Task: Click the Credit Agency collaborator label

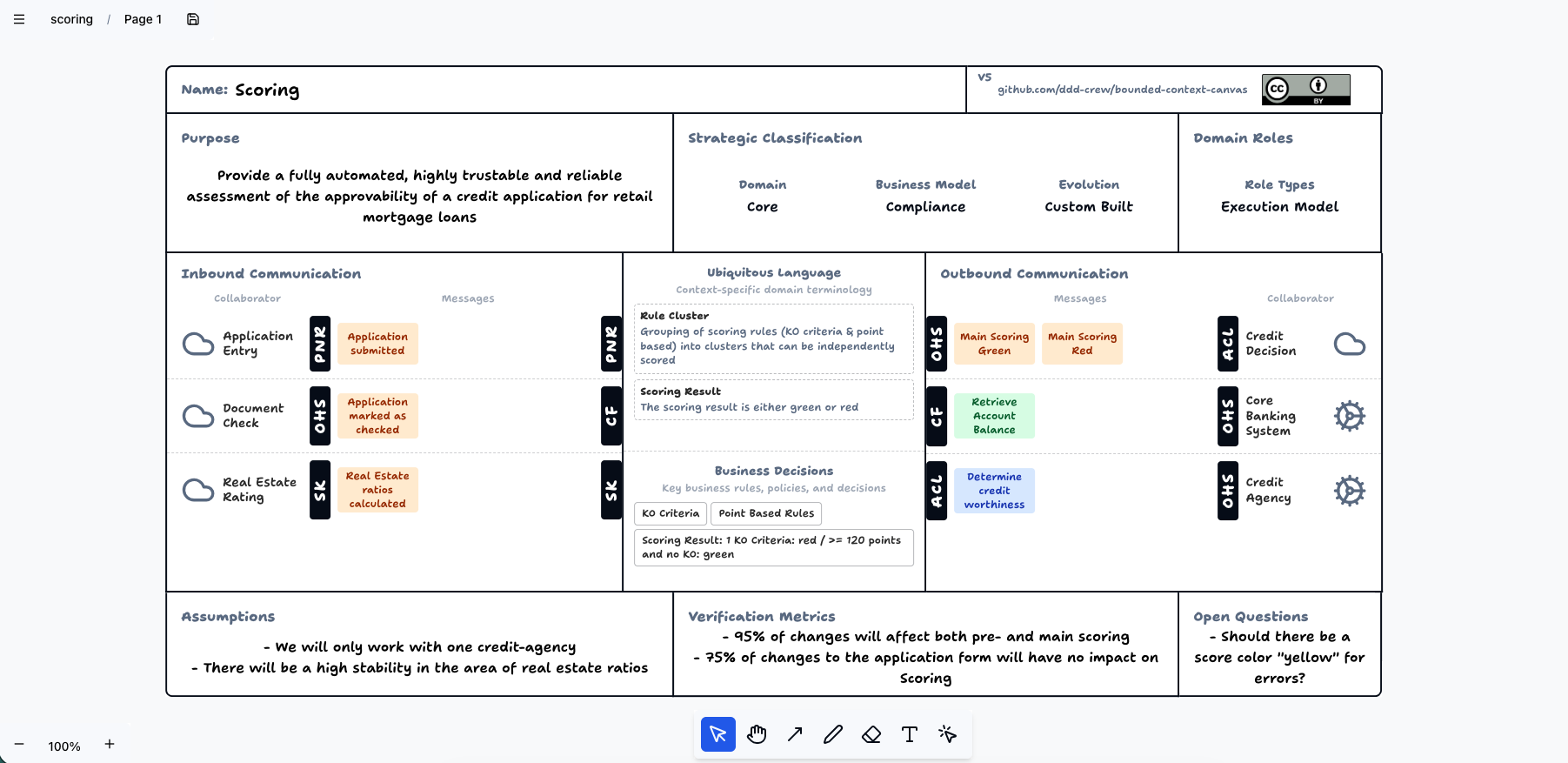Action: pyautogui.click(x=1268, y=491)
